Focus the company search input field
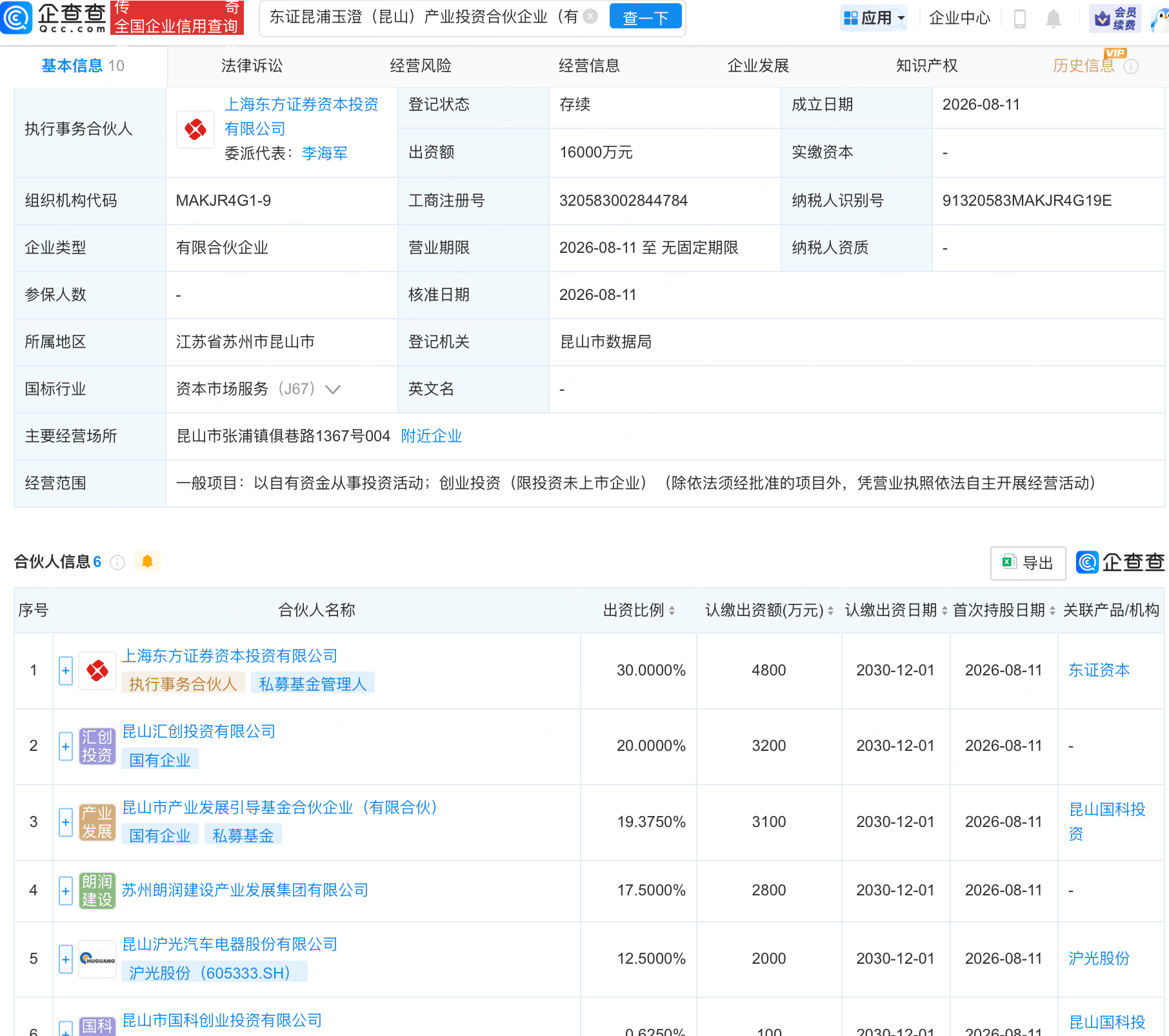 point(423,17)
